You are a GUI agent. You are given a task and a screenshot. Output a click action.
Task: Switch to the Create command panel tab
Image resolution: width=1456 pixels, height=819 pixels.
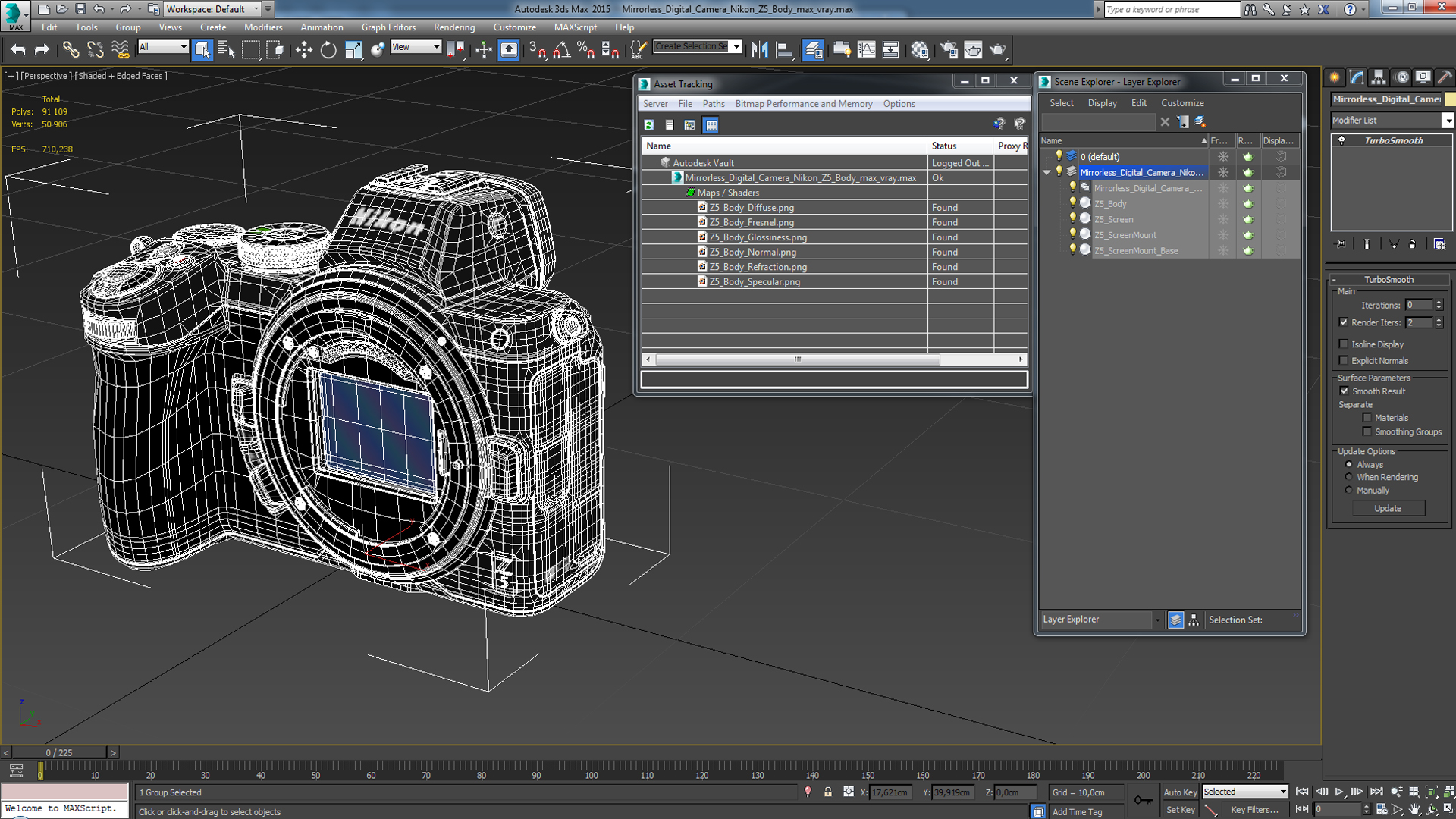pos(1335,77)
